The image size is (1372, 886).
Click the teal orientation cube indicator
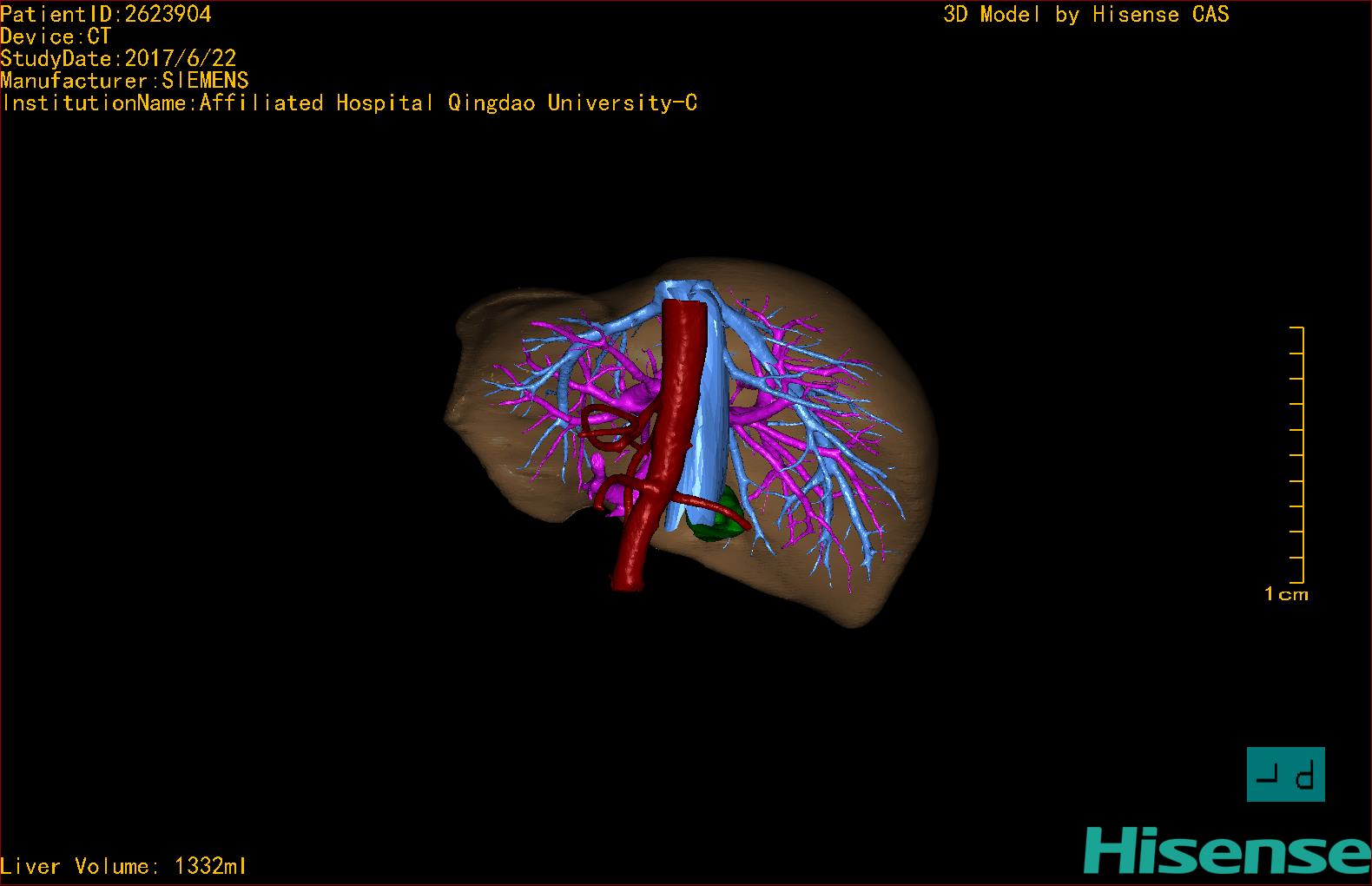(x=1285, y=774)
